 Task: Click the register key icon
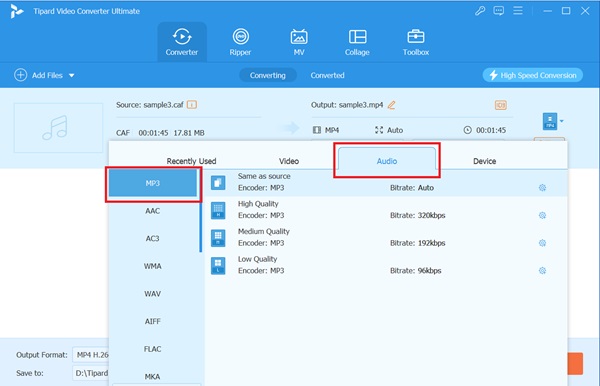pyautogui.click(x=480, y=11)
